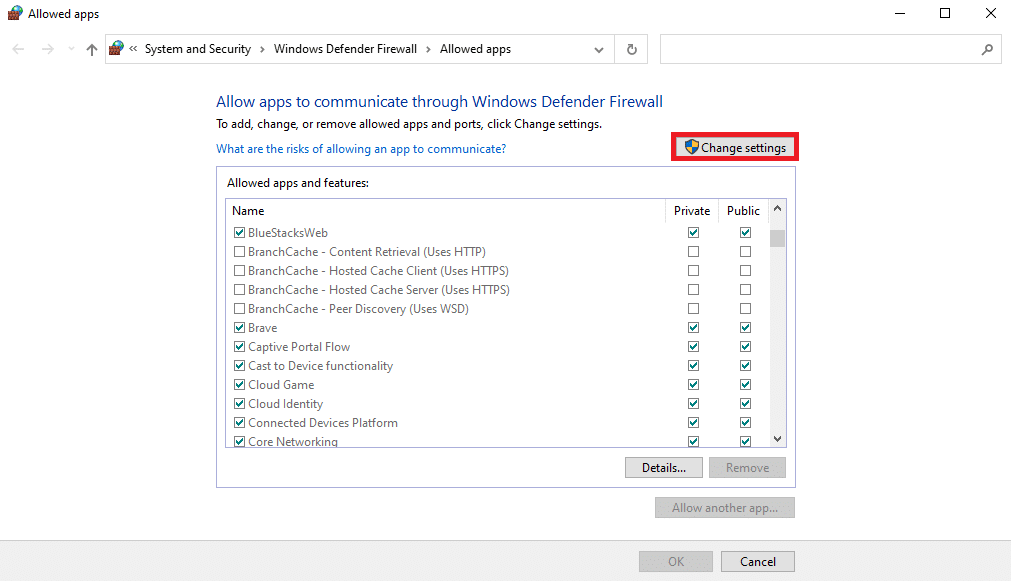Click the list scrollbar thumb

point(778,238)
